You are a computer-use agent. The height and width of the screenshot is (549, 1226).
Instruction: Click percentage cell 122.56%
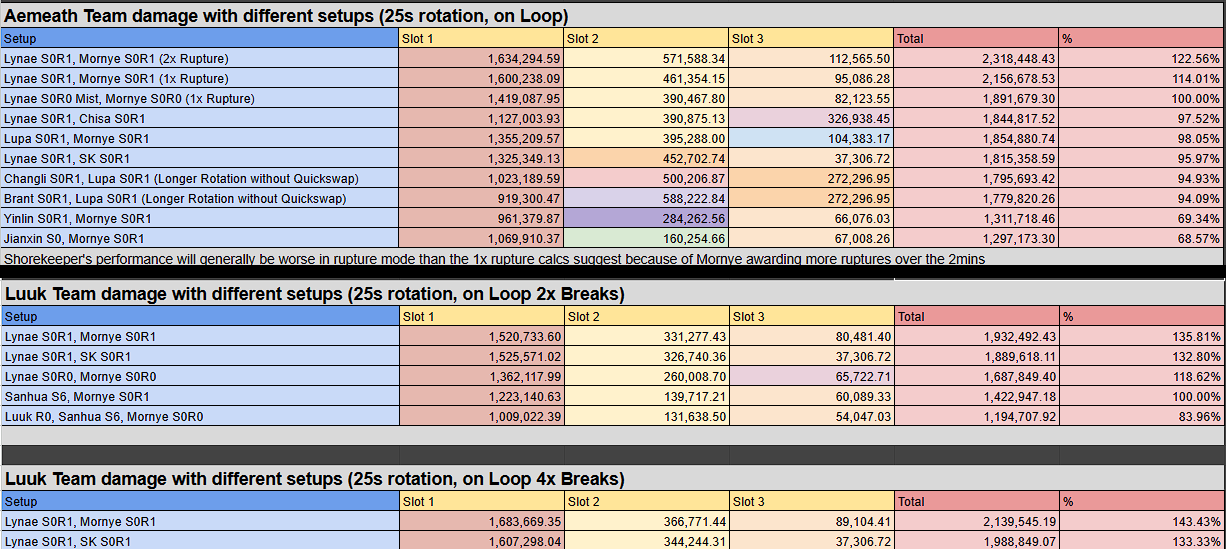(x=1141, y=59)
